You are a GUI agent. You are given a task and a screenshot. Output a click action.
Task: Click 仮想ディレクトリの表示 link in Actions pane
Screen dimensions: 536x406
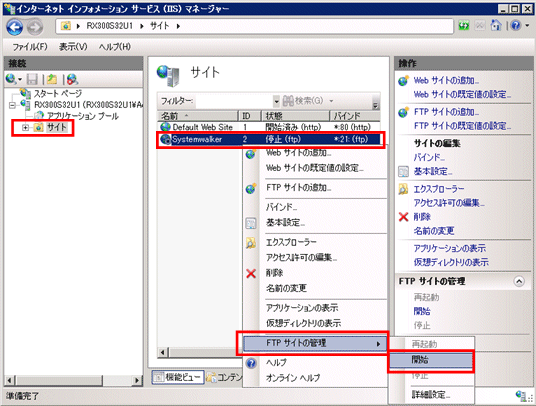pyautogui.click(x=451, y=262)
